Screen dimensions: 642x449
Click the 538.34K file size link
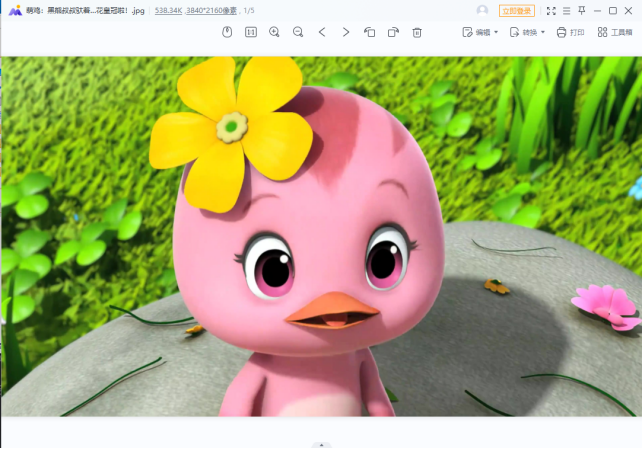click(168, 11)
